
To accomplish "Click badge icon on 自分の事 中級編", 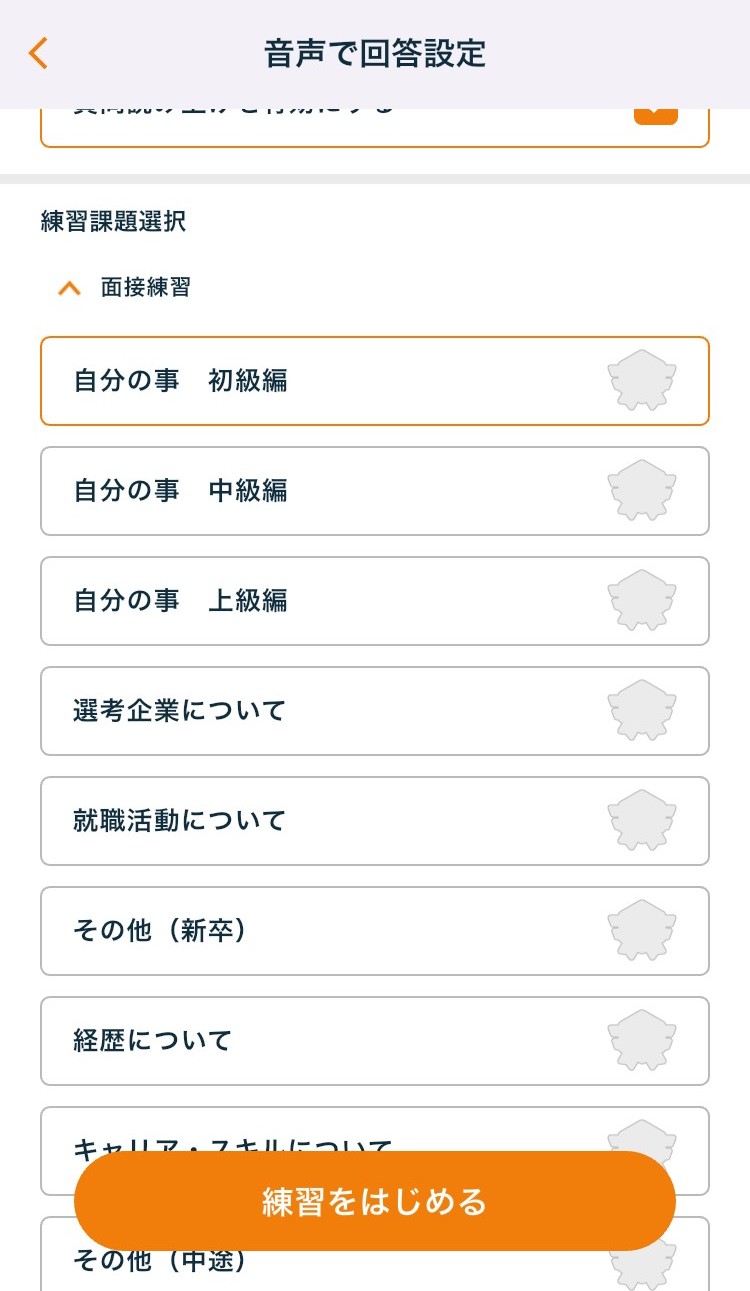I will coord(642,491).
